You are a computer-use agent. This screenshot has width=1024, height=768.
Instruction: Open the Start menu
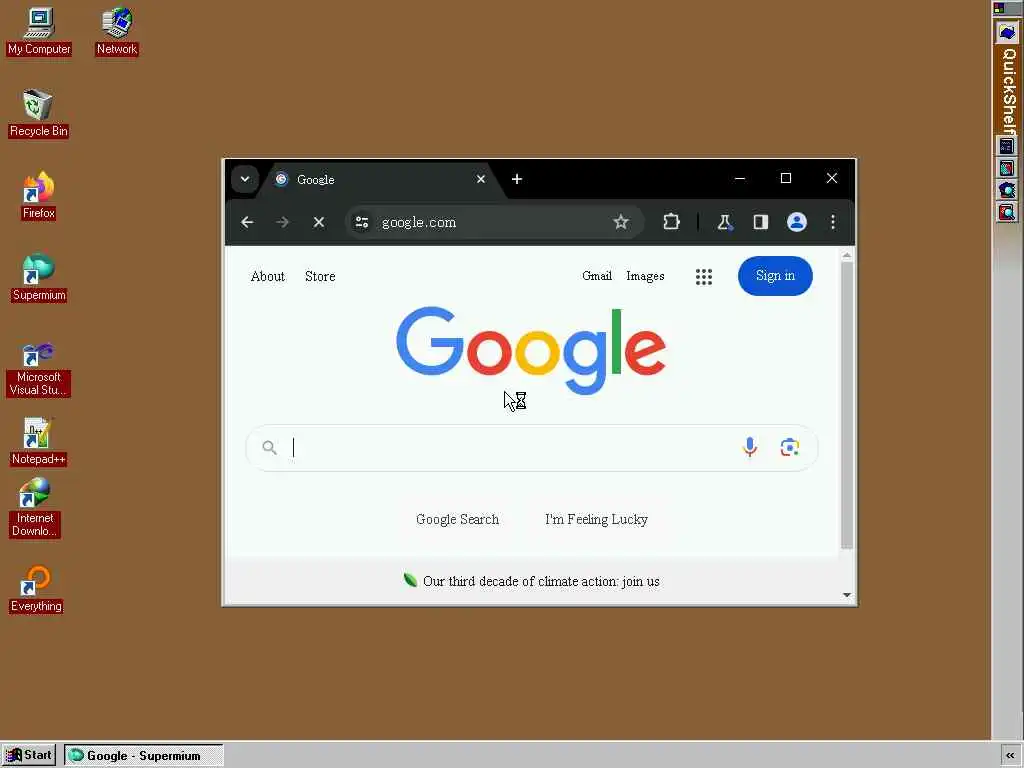(29, 755)
